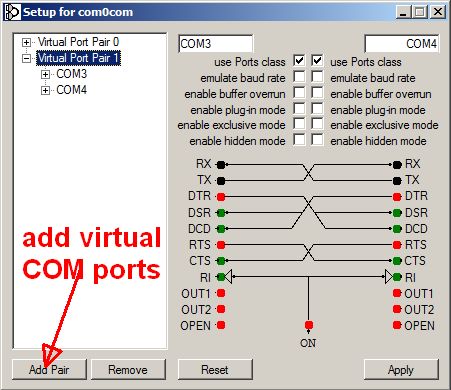Enable exclusive mode for COM3
Screen dimensions: 451x390
click(299, 124)
